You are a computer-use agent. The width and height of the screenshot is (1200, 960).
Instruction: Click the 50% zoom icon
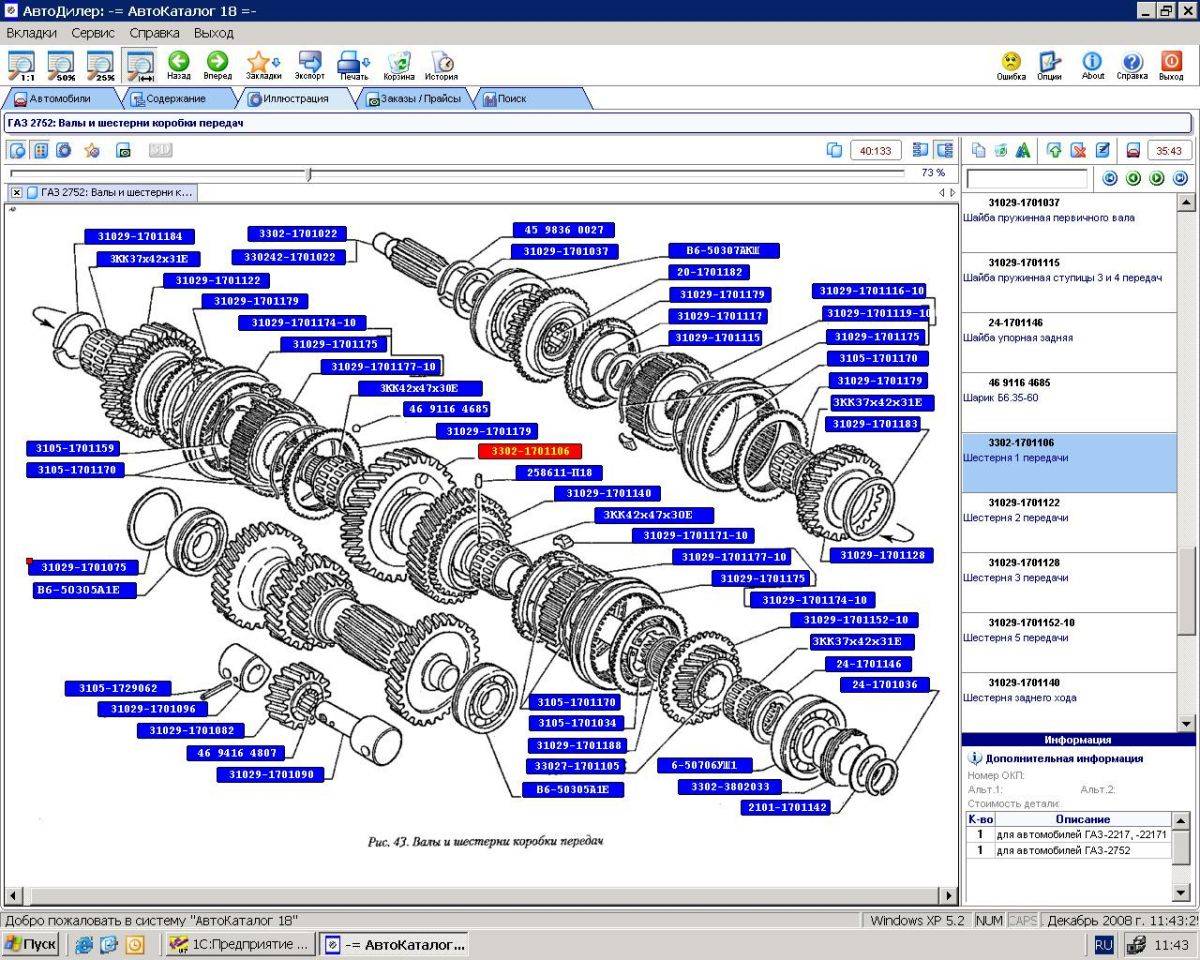(x=61, y=65)
